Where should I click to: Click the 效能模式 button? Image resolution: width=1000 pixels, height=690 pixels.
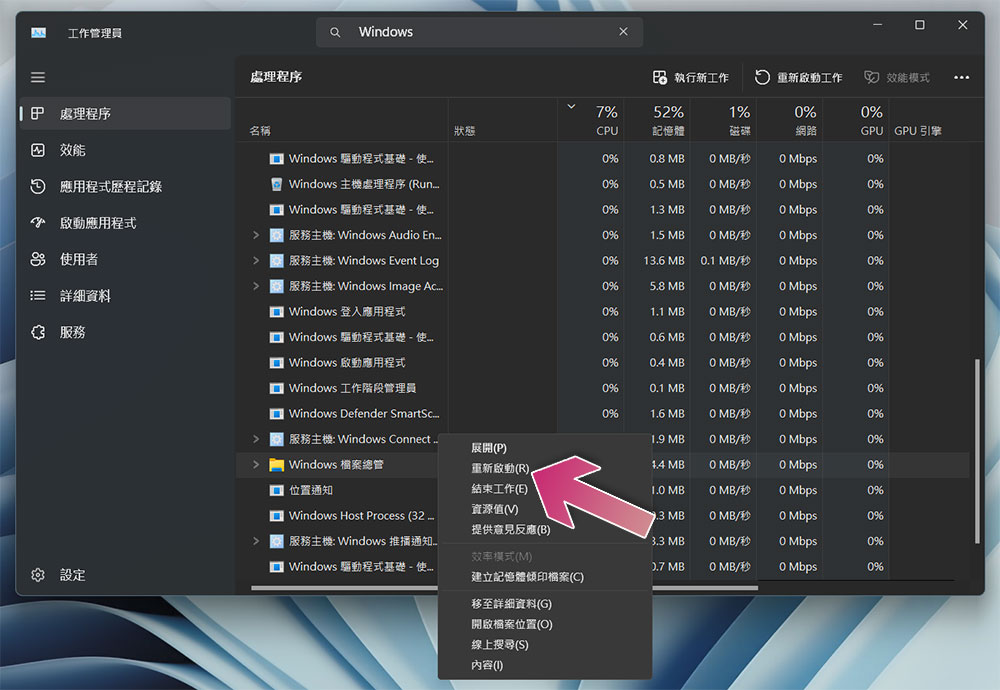897,77
